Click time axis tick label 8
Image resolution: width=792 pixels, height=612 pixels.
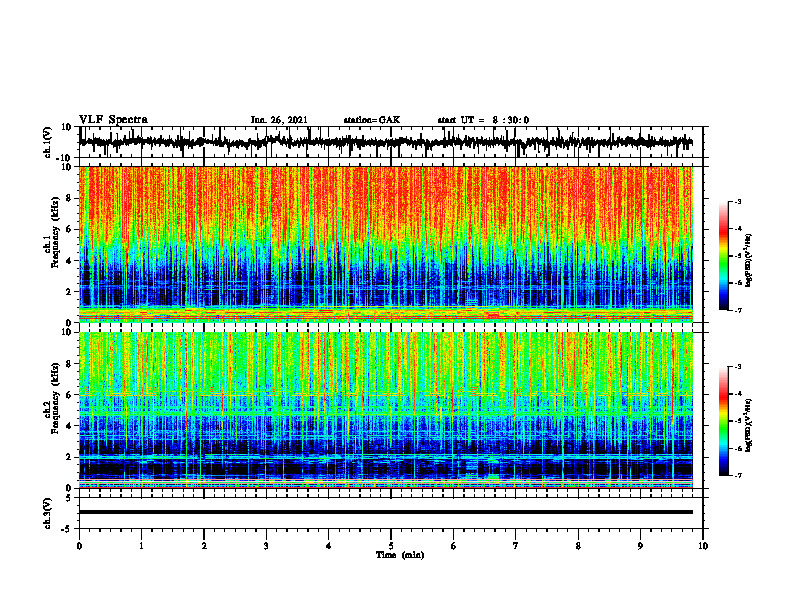[578, 546]
